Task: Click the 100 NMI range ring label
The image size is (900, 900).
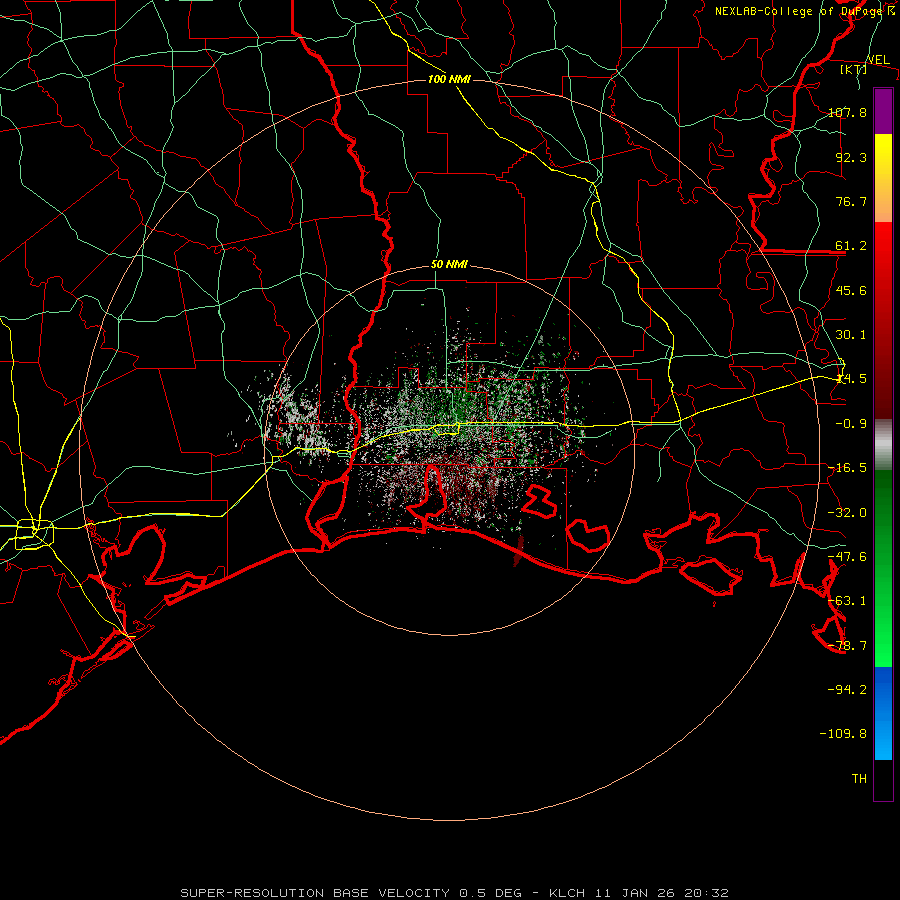Action: 449,79
